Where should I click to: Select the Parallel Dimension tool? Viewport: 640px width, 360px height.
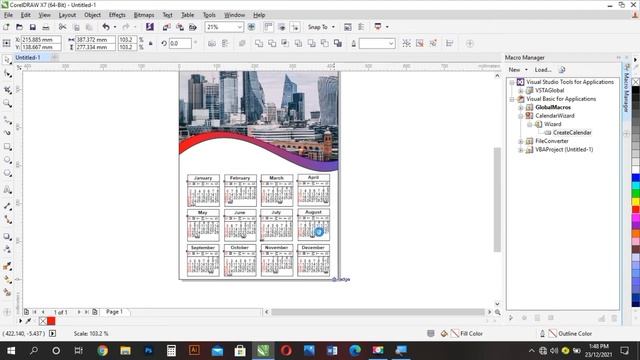pyautogui.click(x=7, y=207)
